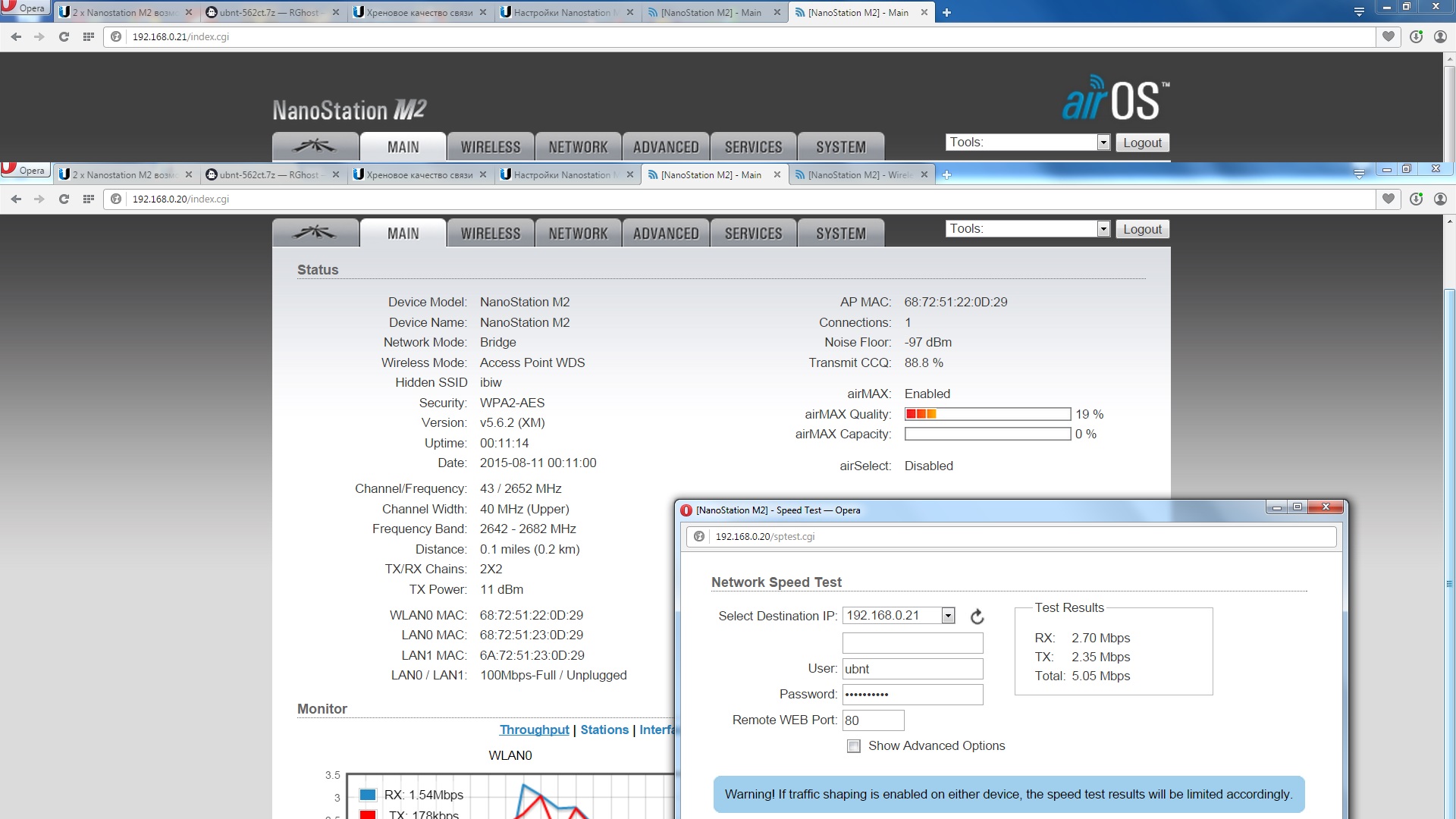
Task: Click Logout in the top airOS page
Action: coord(1142,143)
